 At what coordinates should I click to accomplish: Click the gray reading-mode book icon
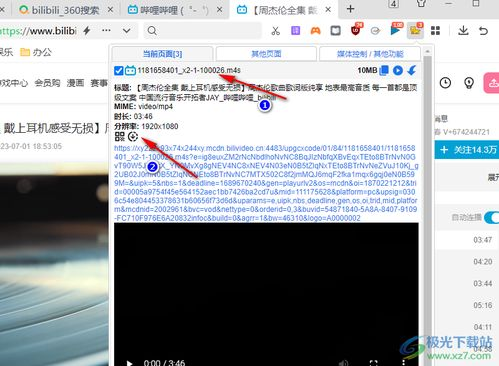(335, 31)
